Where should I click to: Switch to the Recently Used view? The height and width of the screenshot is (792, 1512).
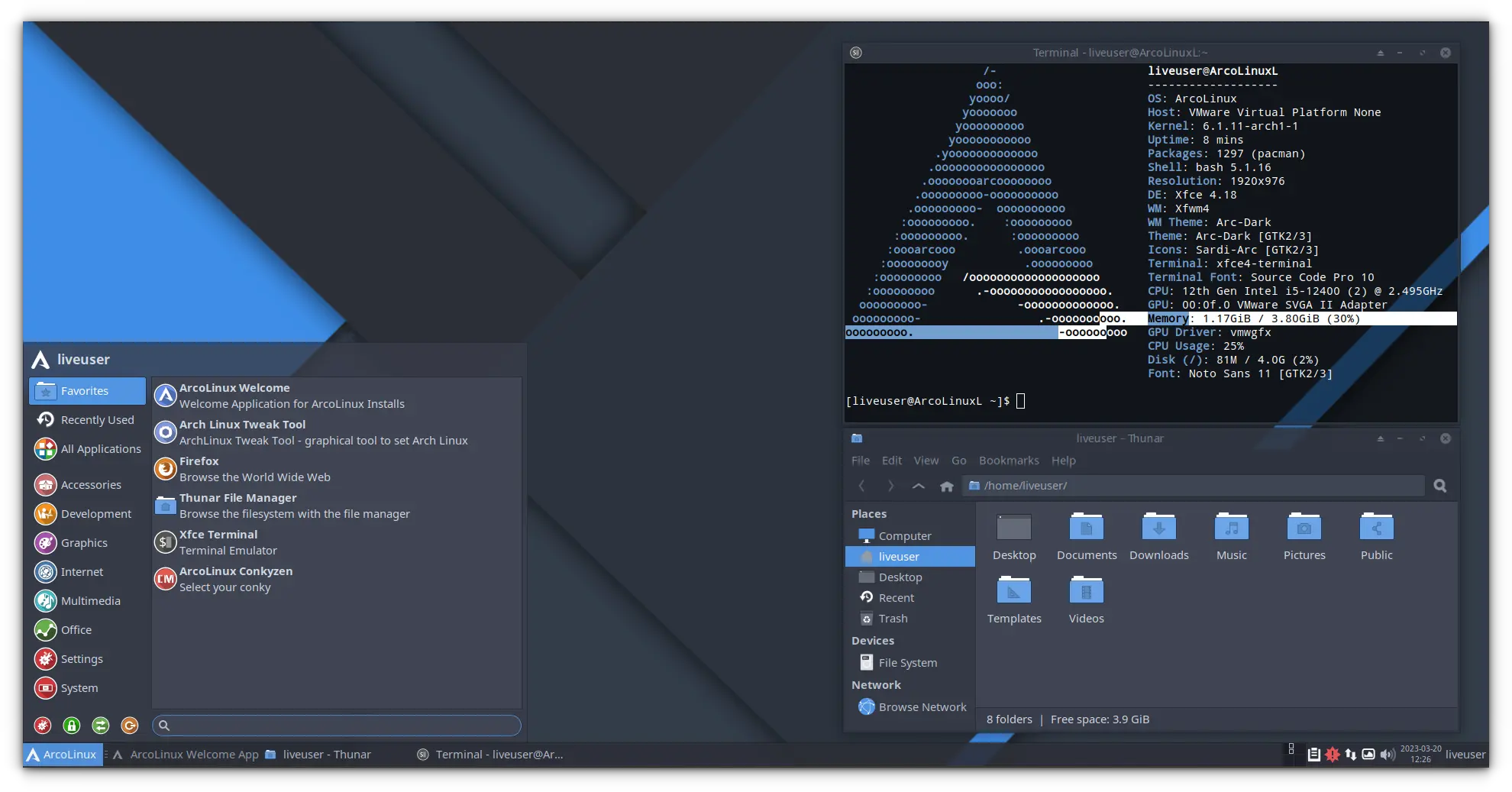(97, 419)
